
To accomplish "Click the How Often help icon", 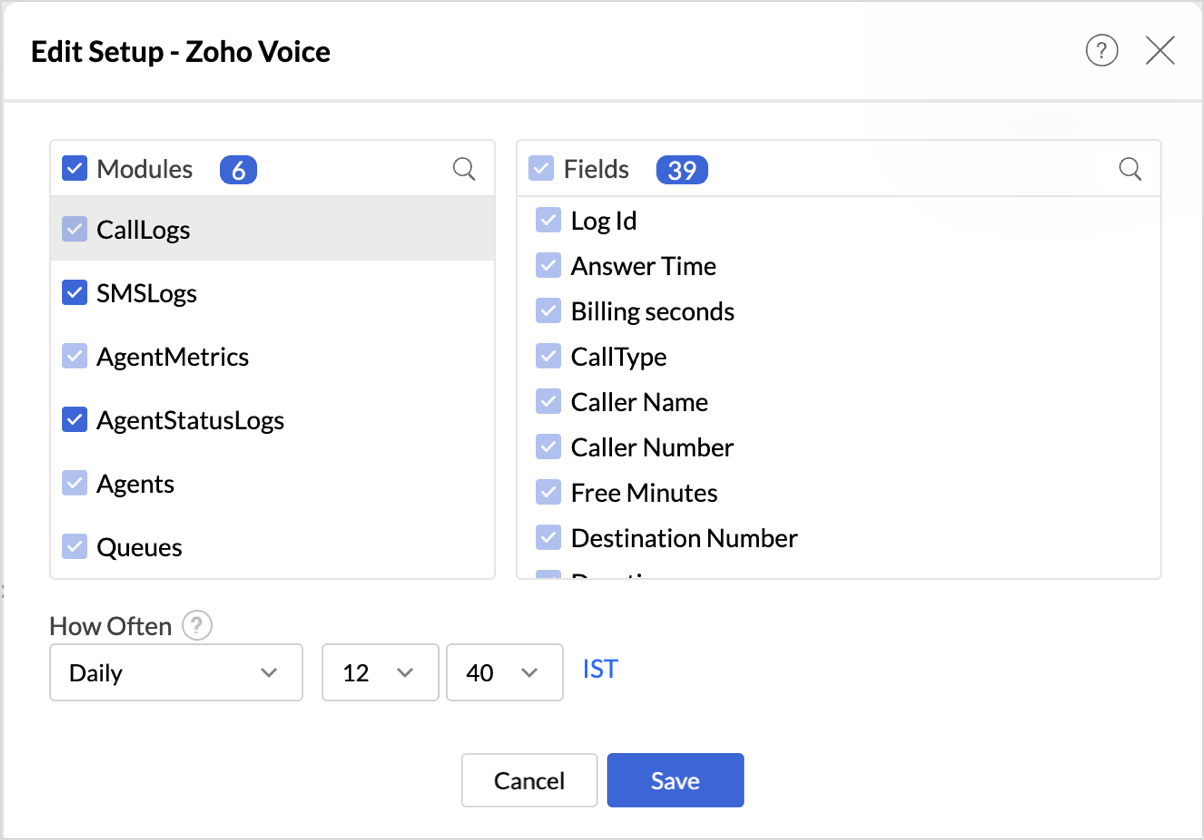I will [197, 627].
